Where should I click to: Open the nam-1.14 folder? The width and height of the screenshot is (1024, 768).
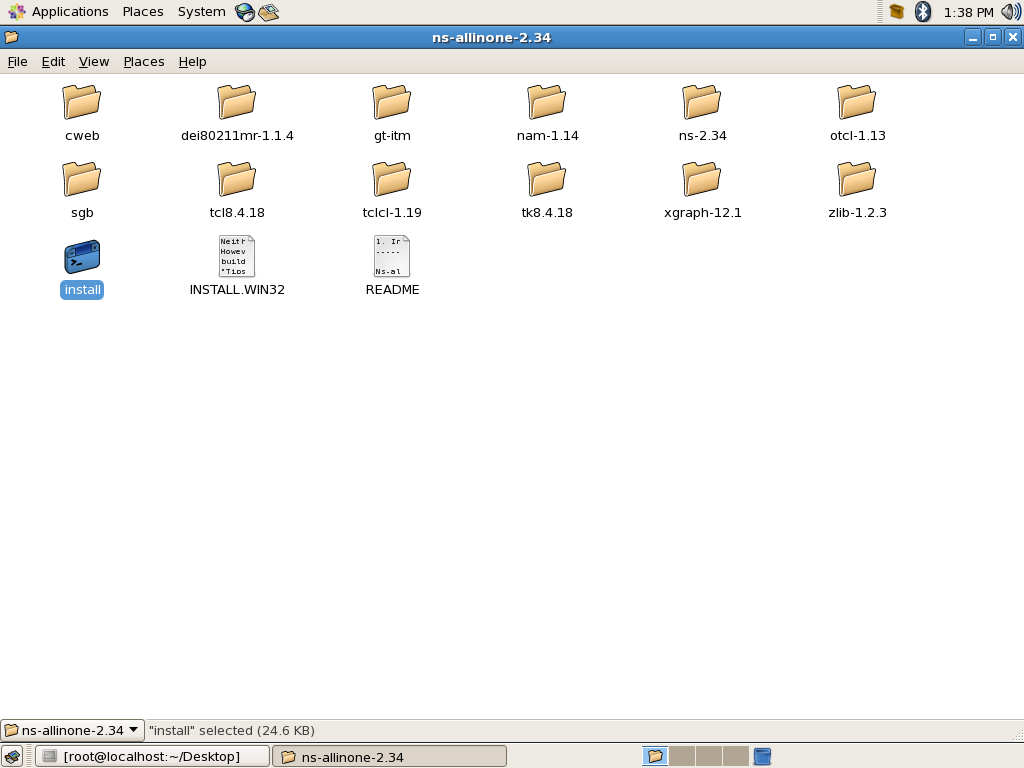[546, 101]
